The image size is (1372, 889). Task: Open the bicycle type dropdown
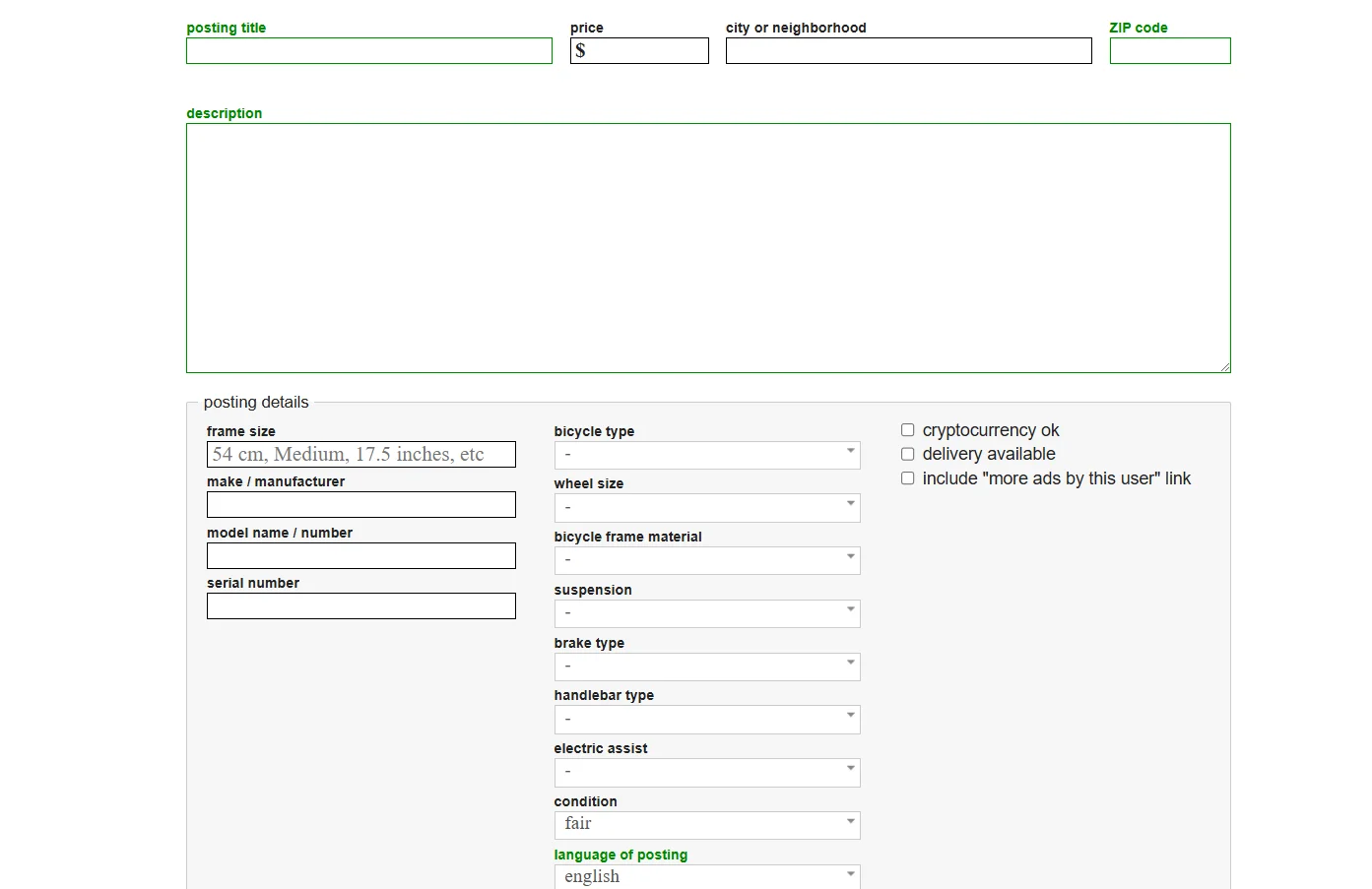[706, 455]
